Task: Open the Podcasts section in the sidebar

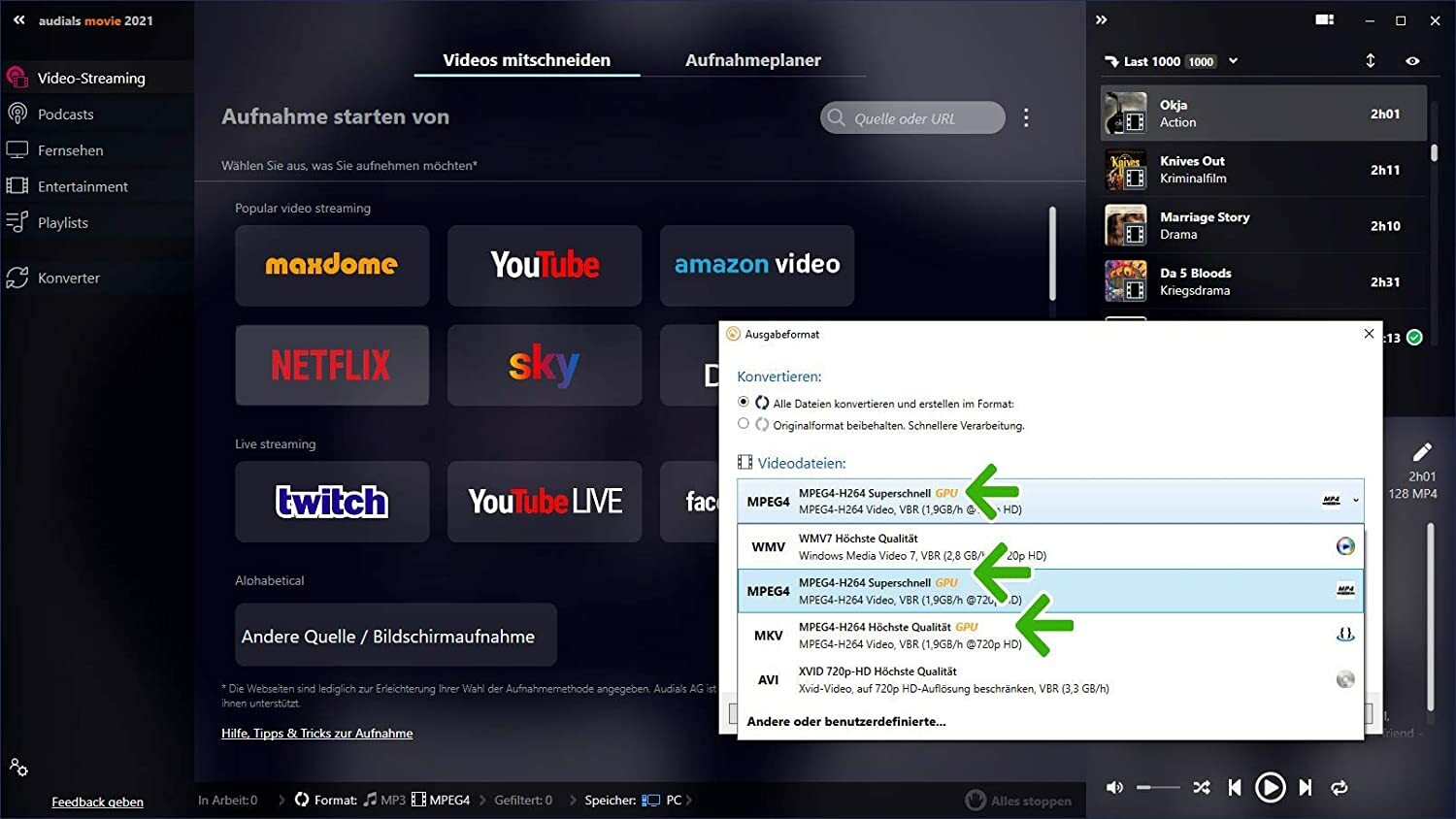Action: pyautogui.click(x=17, y=114)
